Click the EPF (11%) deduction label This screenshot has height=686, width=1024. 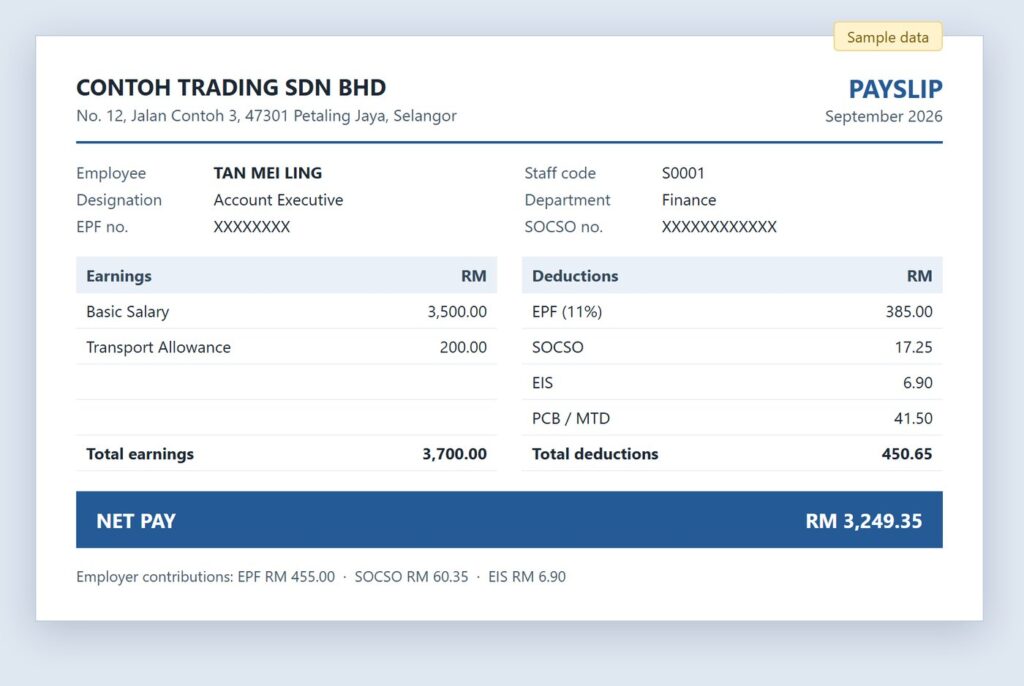tap(567, 312)
